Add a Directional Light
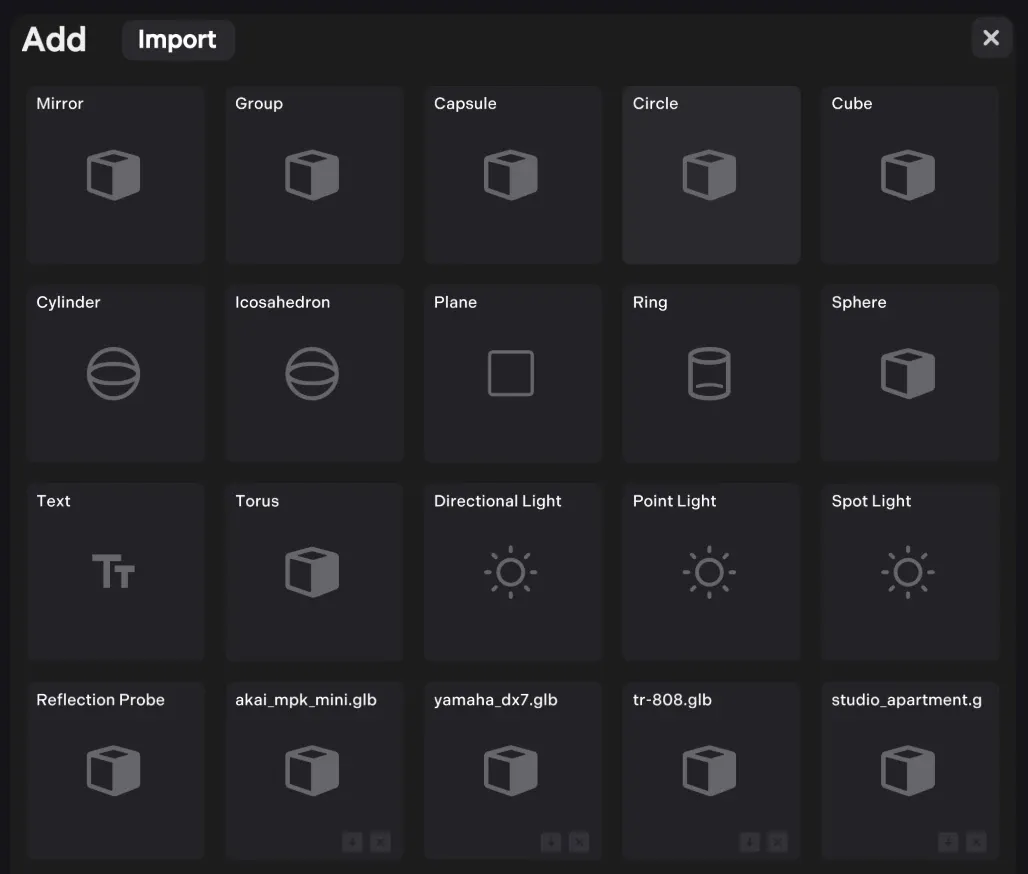This screenshot has width=1028, height=874. [512, 572]
